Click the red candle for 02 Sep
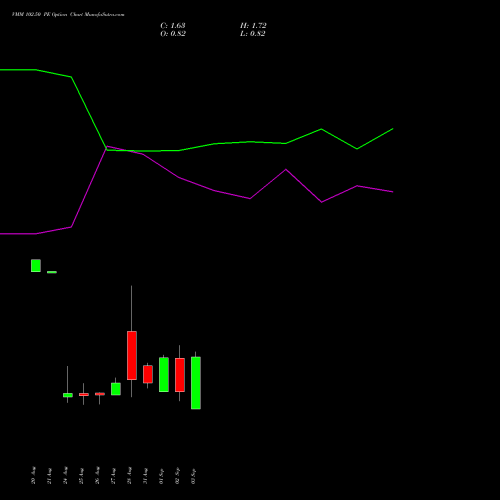Viewport: 500px width, 500px height. pyautogui.click(x=180, y=375)
